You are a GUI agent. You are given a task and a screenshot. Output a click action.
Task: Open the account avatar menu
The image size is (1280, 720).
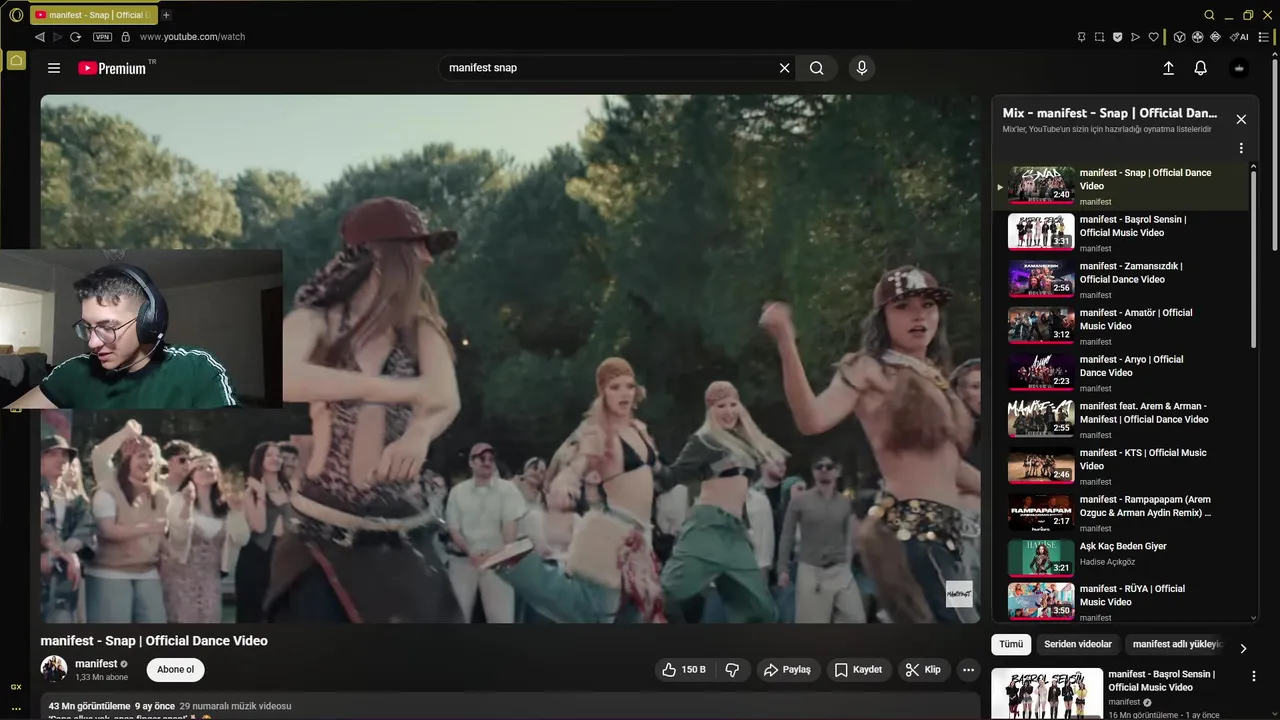coord(1239,68)
